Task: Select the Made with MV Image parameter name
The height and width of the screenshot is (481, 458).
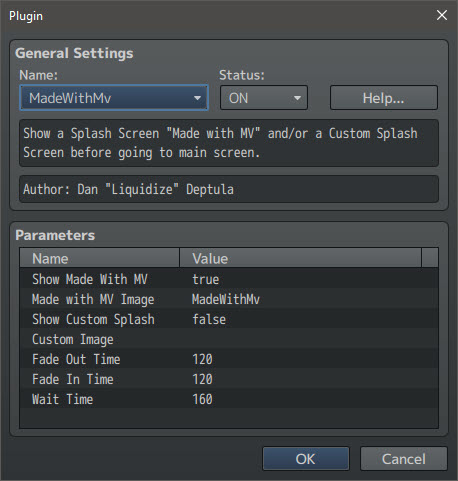Action: tap(93, 299)
